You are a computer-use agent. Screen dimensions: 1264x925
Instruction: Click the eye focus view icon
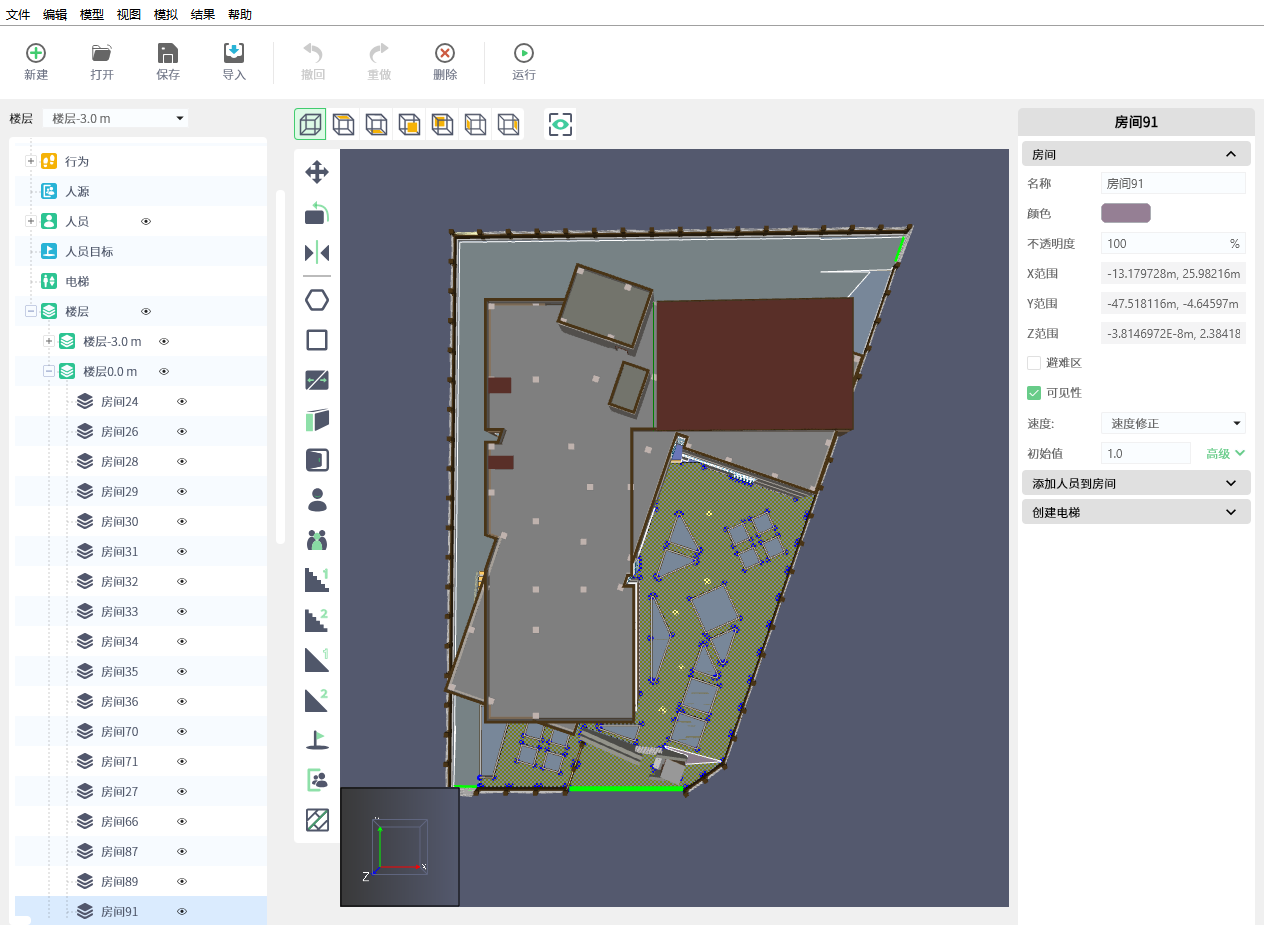click(560, 124)
